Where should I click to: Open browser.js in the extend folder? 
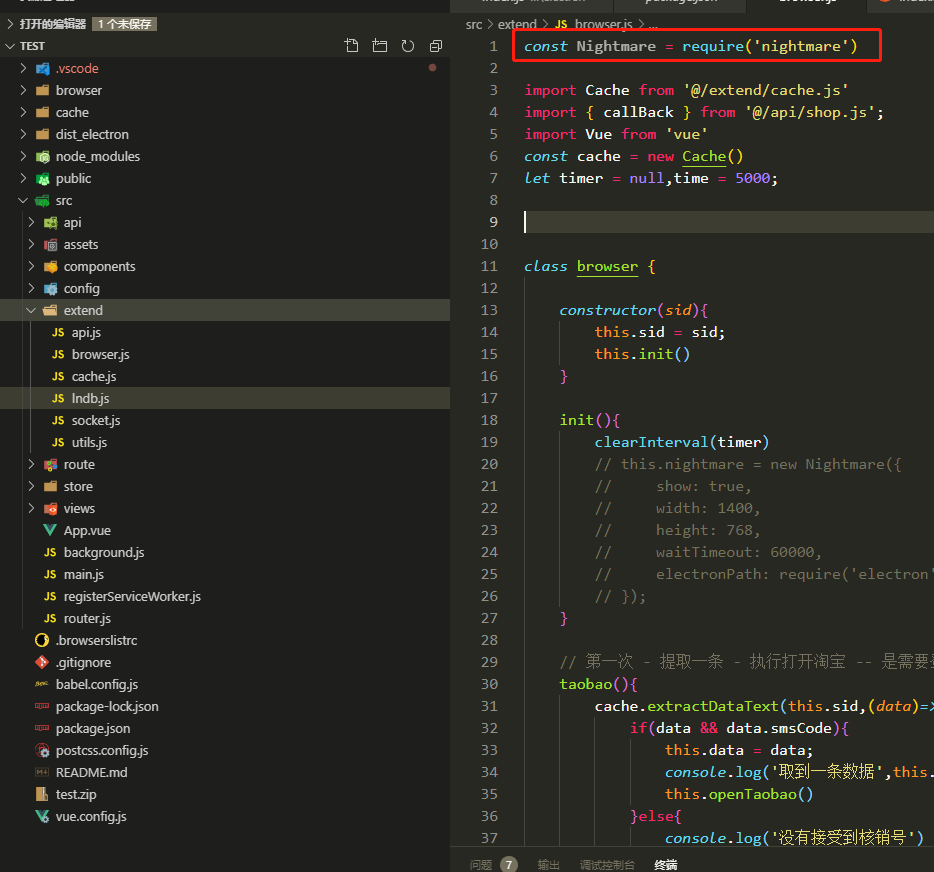coord(101,354)
